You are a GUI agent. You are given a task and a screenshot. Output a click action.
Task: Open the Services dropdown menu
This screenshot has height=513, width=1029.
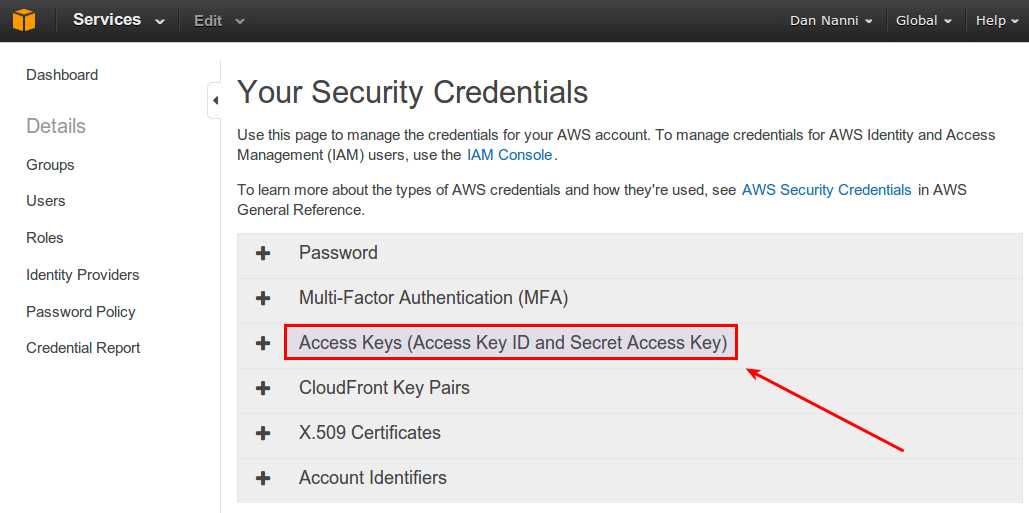[x=118, y=20]
